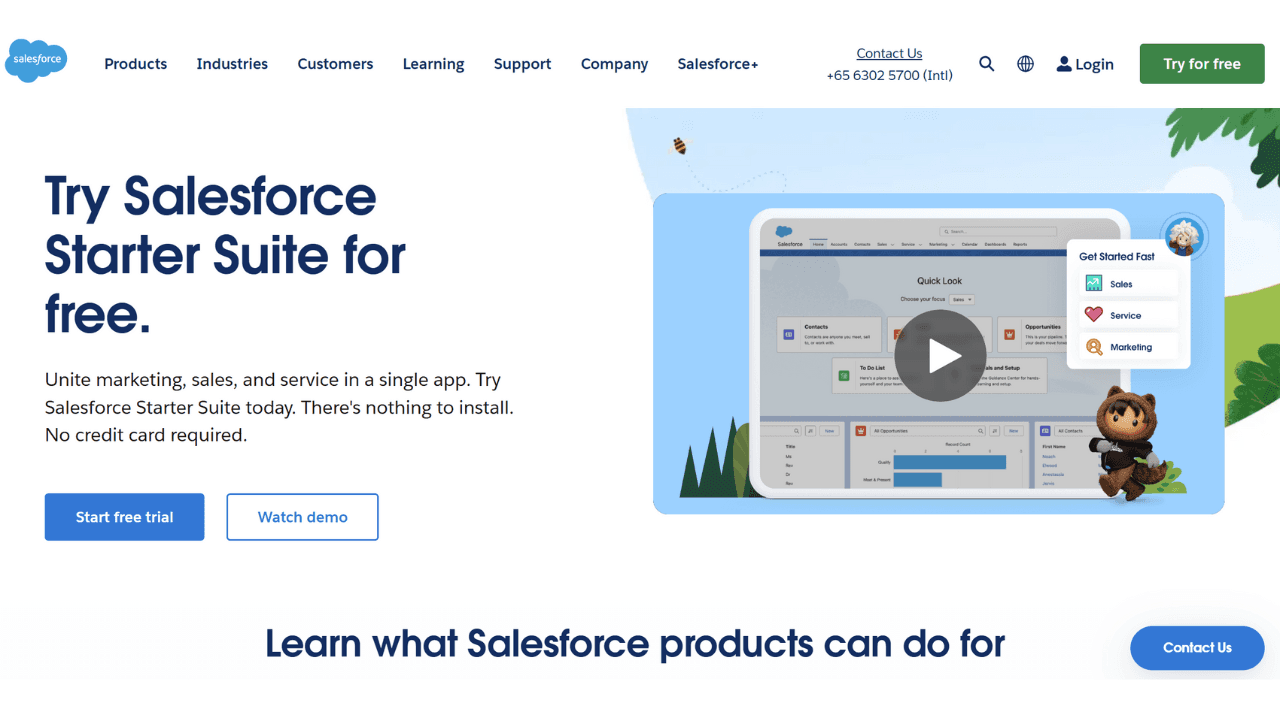The image size is (1280, 720).
Task: Click the Salesforce cloud logo
Action: click(36, 60)
